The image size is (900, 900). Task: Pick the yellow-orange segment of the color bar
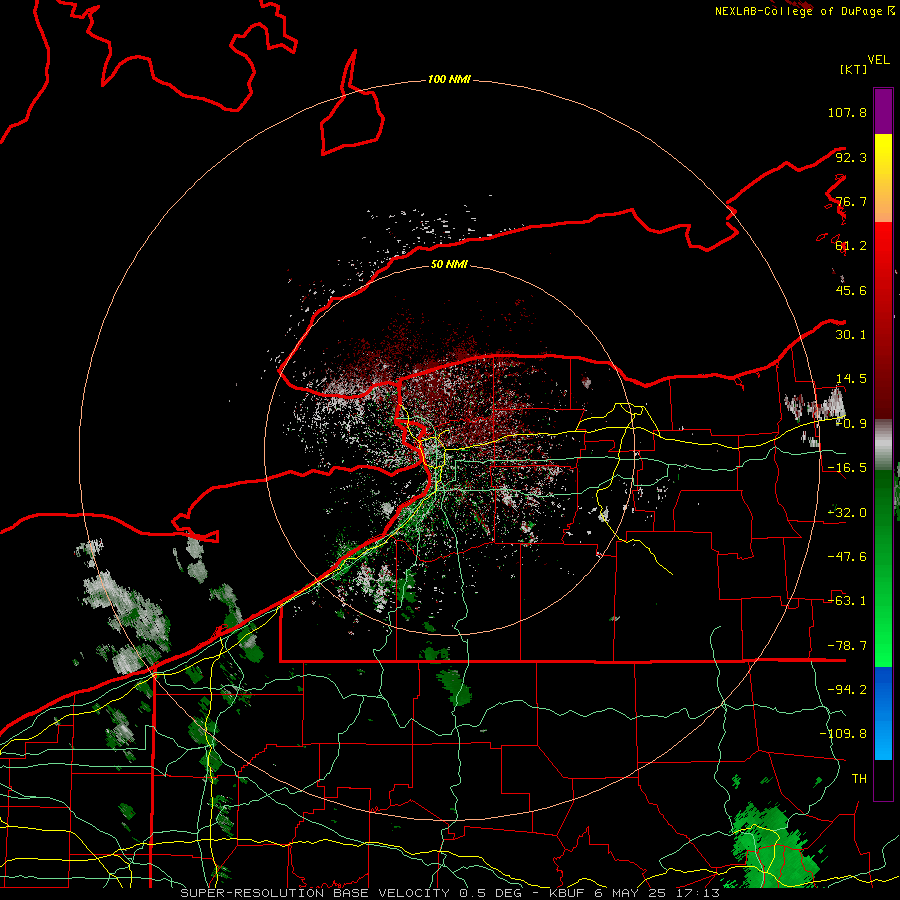(x=883, y=178)
